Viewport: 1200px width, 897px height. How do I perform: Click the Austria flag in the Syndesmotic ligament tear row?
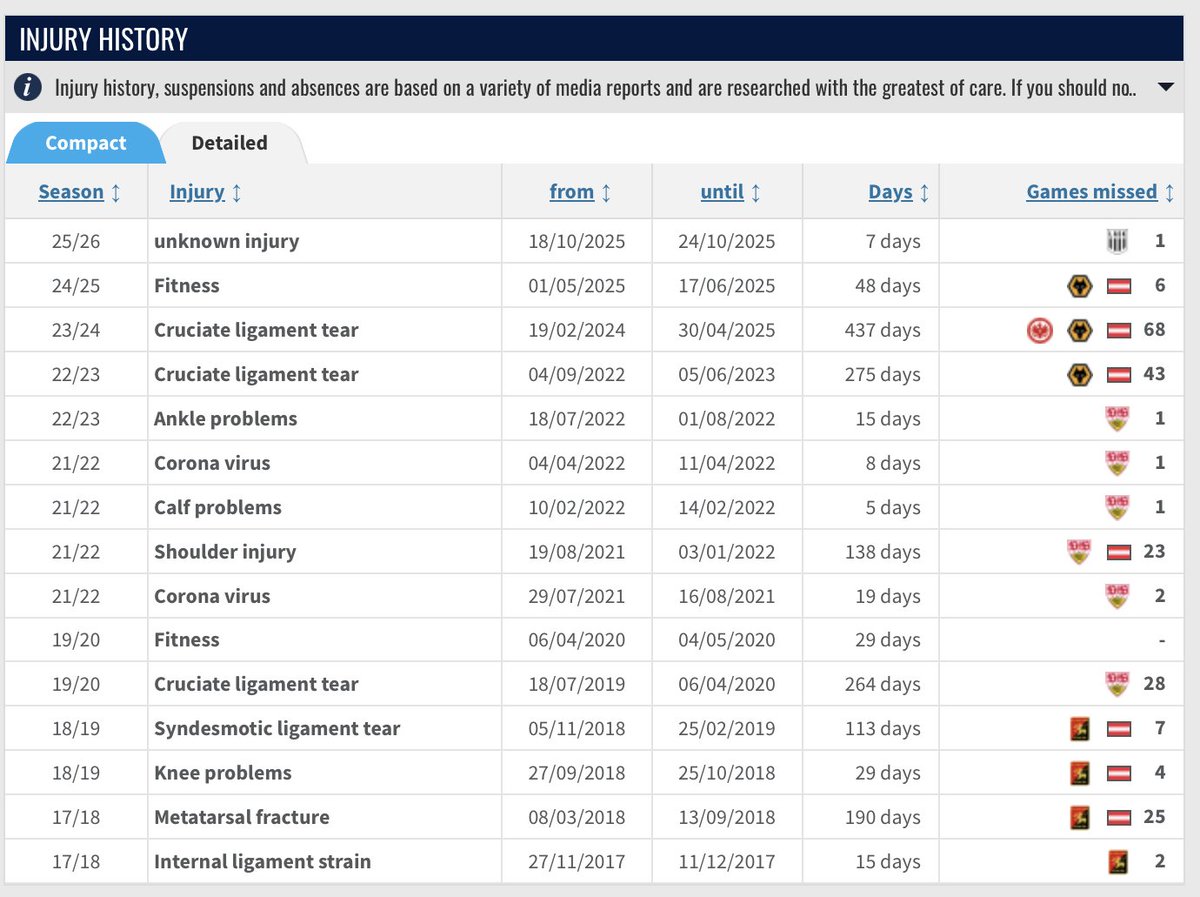[x=1118, y=728]
